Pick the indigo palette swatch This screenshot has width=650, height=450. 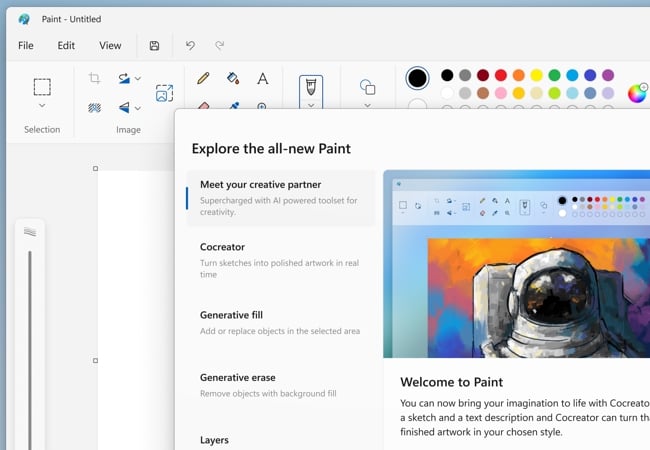click(x=590, y=75)
